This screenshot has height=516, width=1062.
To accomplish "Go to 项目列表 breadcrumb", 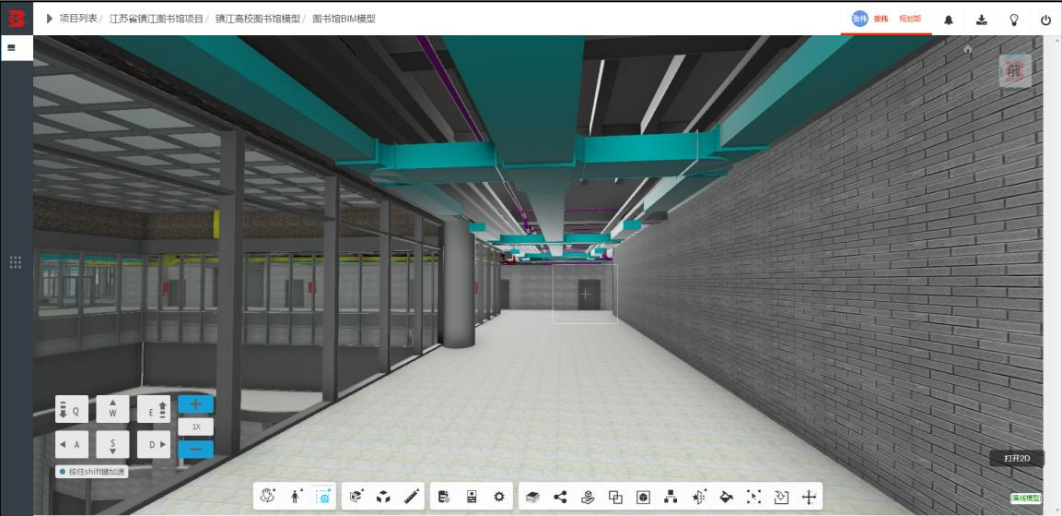I will pyautogui.click(x=78, y=19).
